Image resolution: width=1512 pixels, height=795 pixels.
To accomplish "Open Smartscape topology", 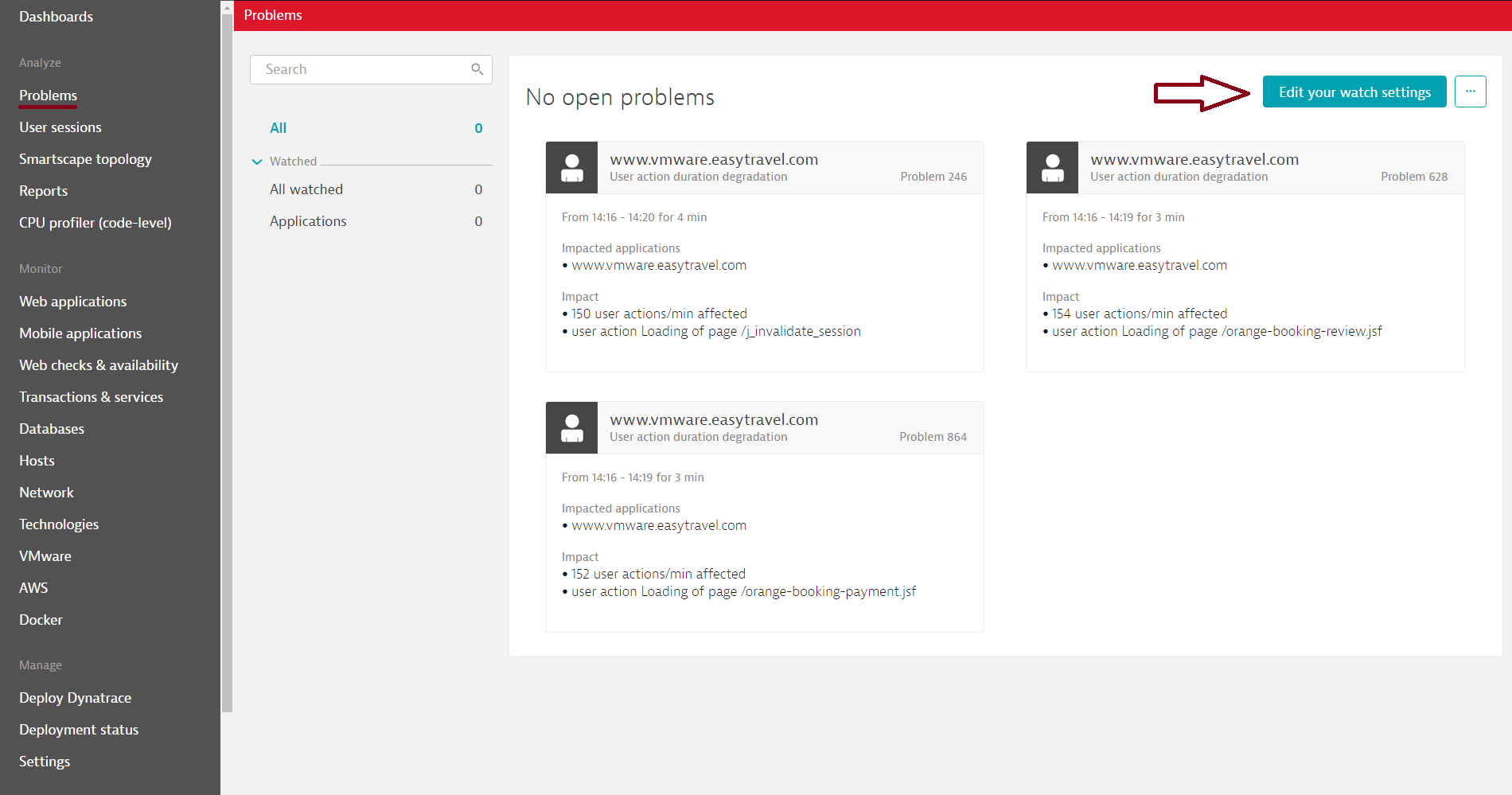I will pyautogui.click(x=85, y=158).
